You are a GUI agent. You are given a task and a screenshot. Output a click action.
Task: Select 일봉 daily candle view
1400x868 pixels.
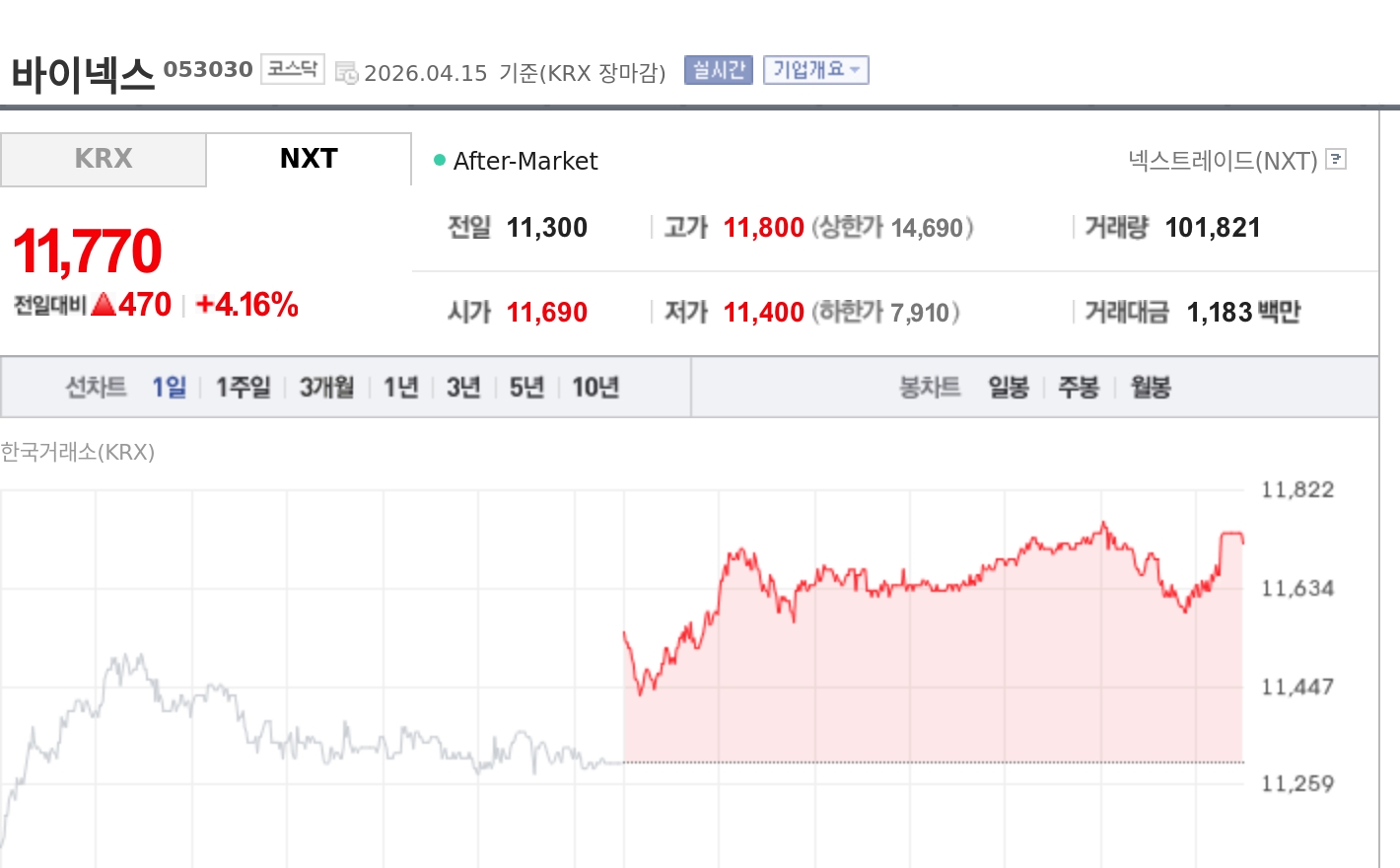[x=1007, y=387]
